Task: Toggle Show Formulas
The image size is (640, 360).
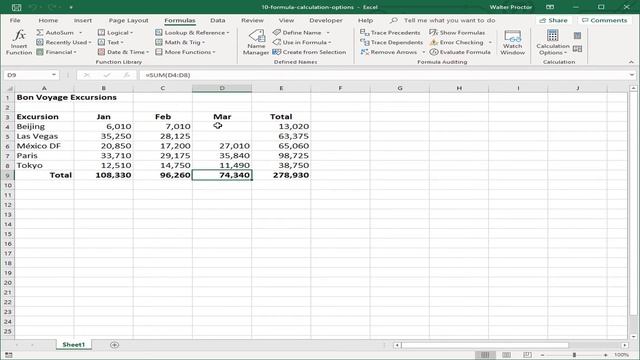Action: [457, 32]
